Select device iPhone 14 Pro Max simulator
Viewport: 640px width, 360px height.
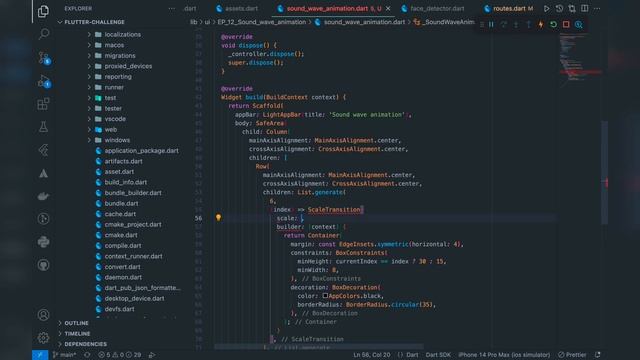pyautogui.click(x=504, y=355)
